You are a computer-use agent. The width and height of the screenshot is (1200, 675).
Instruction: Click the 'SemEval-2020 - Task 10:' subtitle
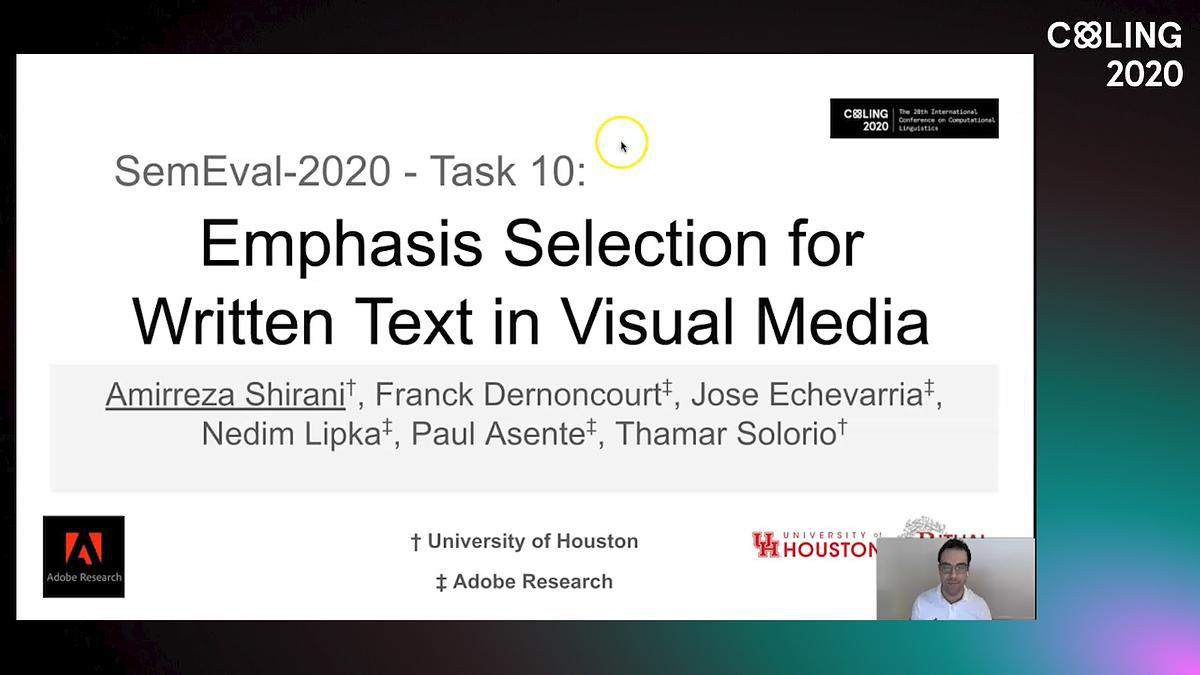coord(349,171)
